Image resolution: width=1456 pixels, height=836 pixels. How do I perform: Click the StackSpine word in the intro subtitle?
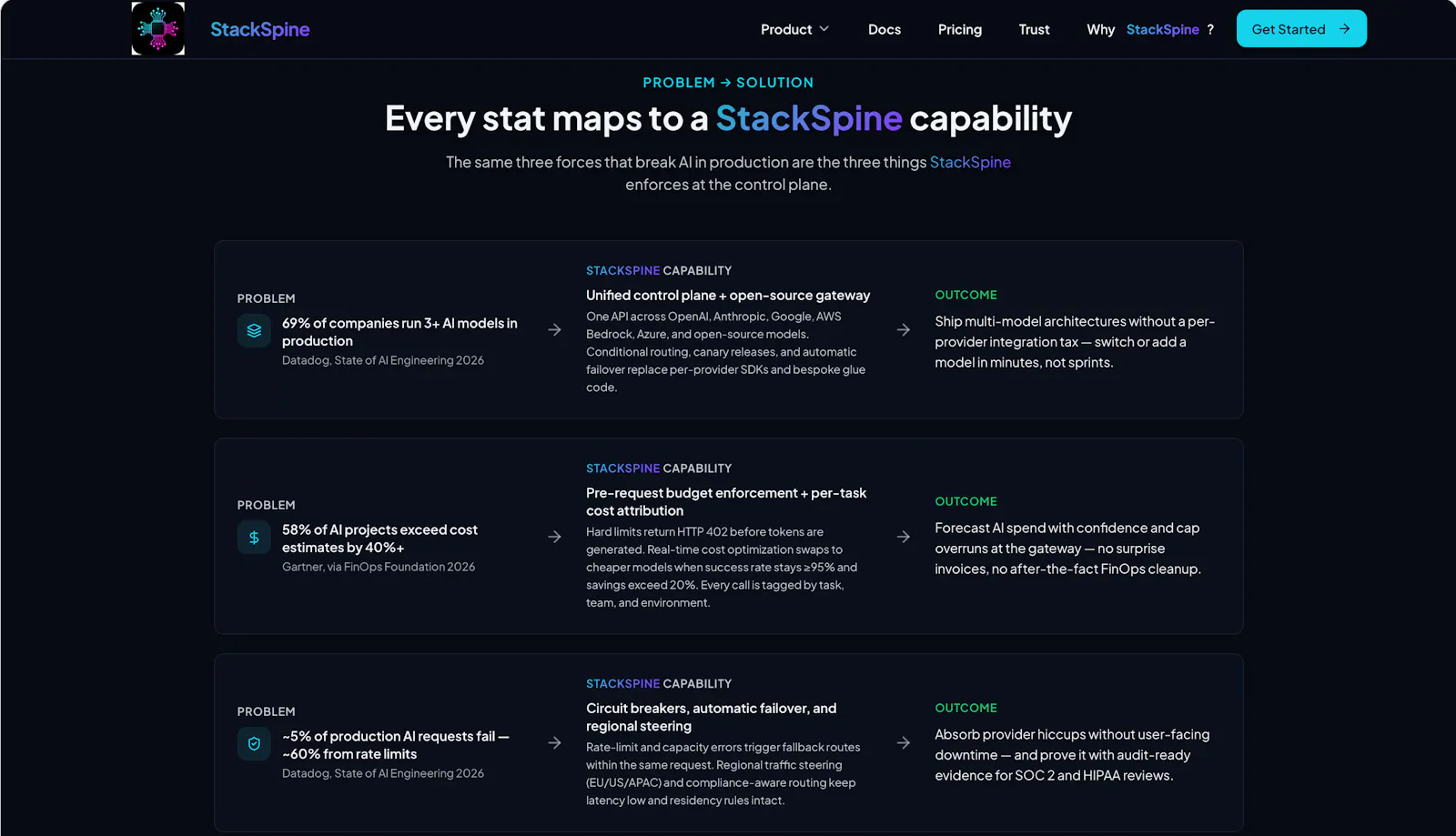[970, 162]
